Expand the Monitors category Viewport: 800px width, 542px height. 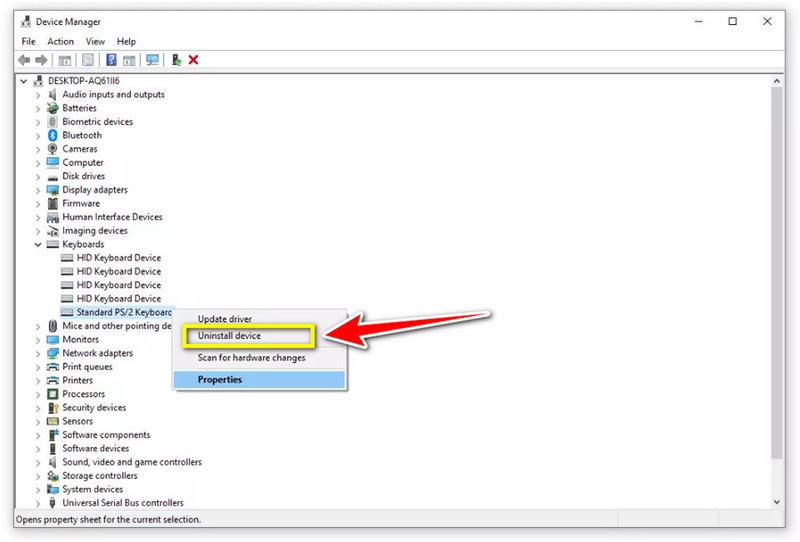point(38,340)
